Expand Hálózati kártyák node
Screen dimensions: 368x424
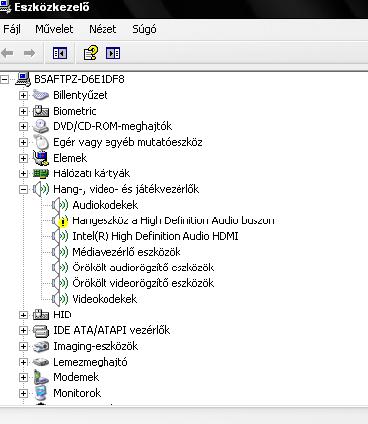[x=23, y=173]
